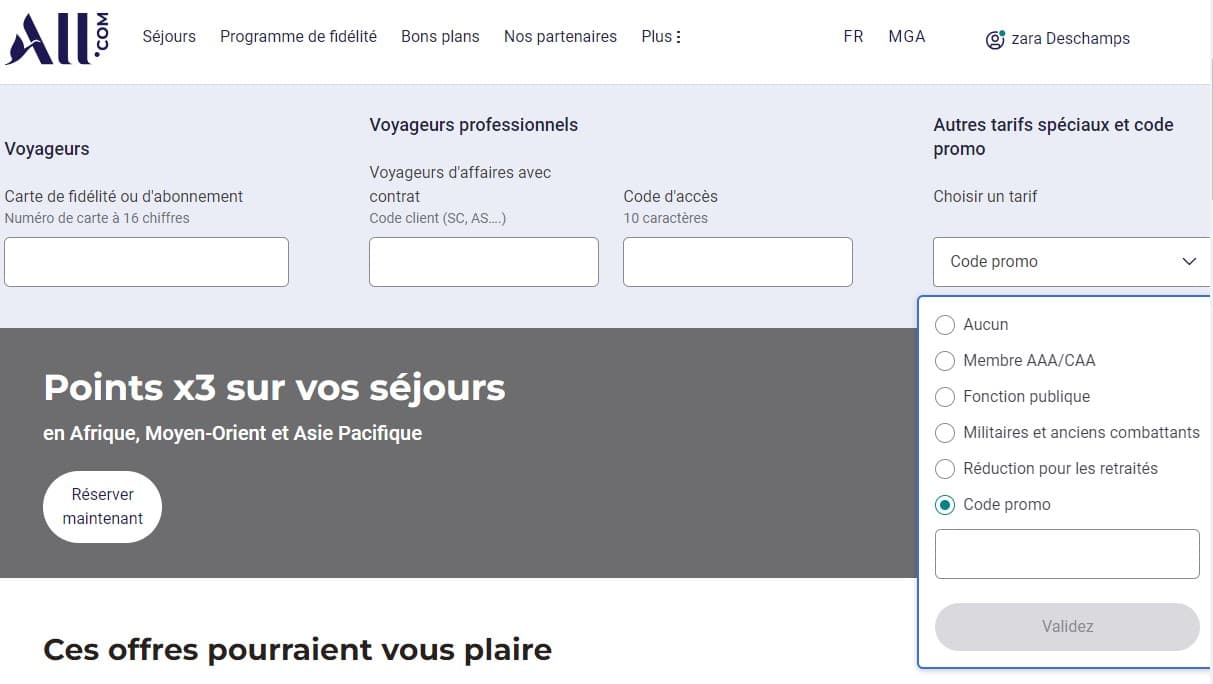Choose Militaires et anciens combattants rate
The image size is (1213, 684).
point(945,432)
